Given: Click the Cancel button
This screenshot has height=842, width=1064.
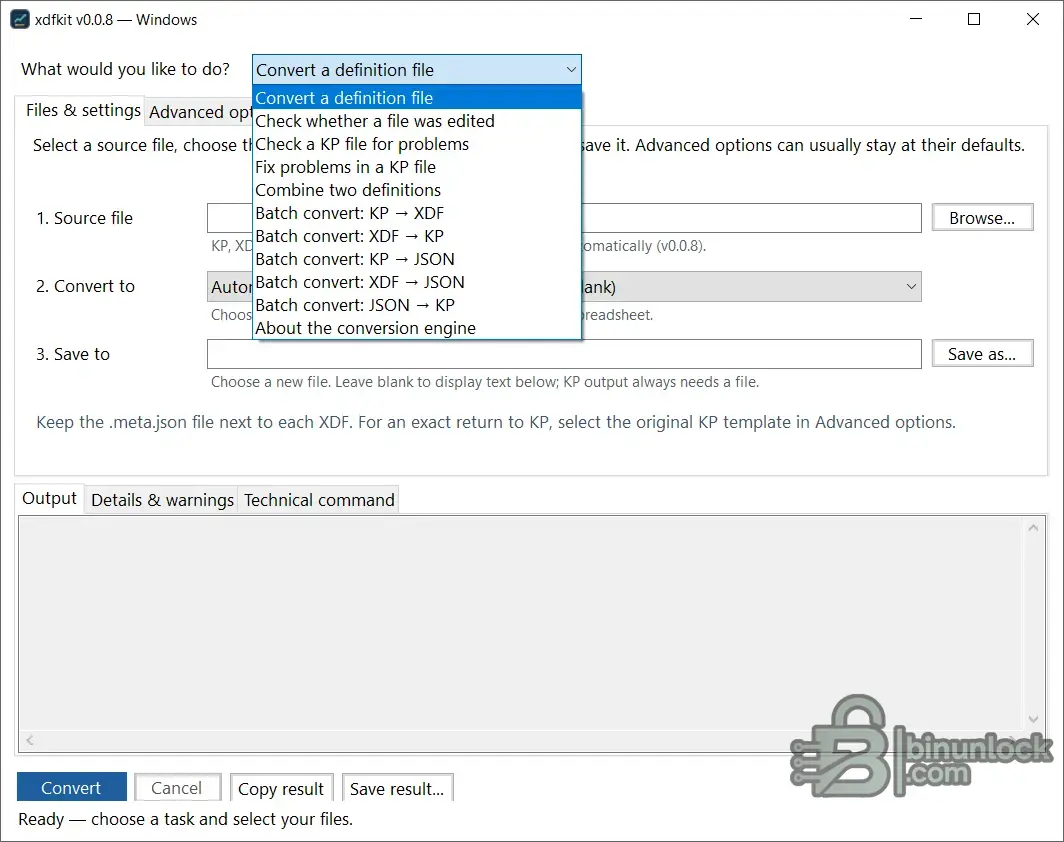Looking at the screenshot, I should [x=177, y=787].
